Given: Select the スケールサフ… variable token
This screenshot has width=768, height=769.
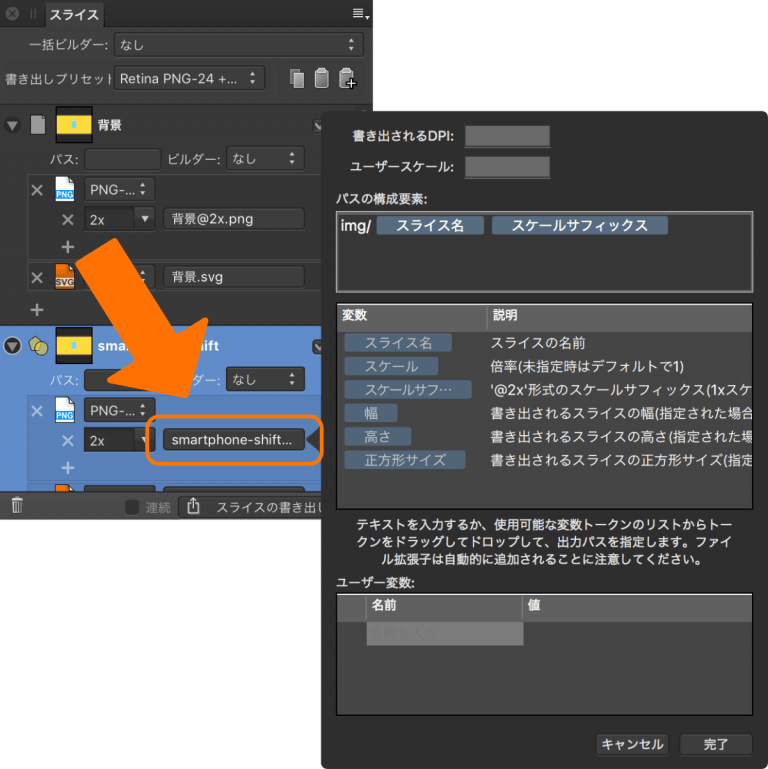Looking at the screenshot, I should tap(408, 390).
